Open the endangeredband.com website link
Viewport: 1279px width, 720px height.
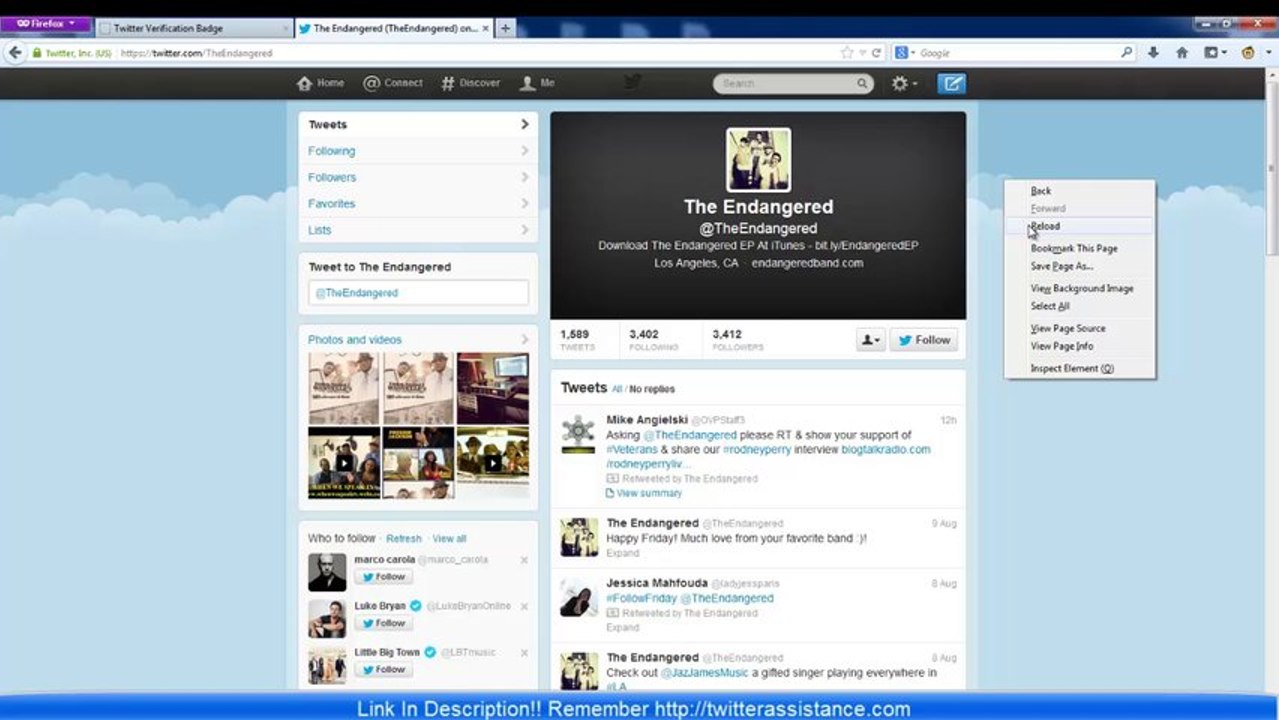(807, 263)
